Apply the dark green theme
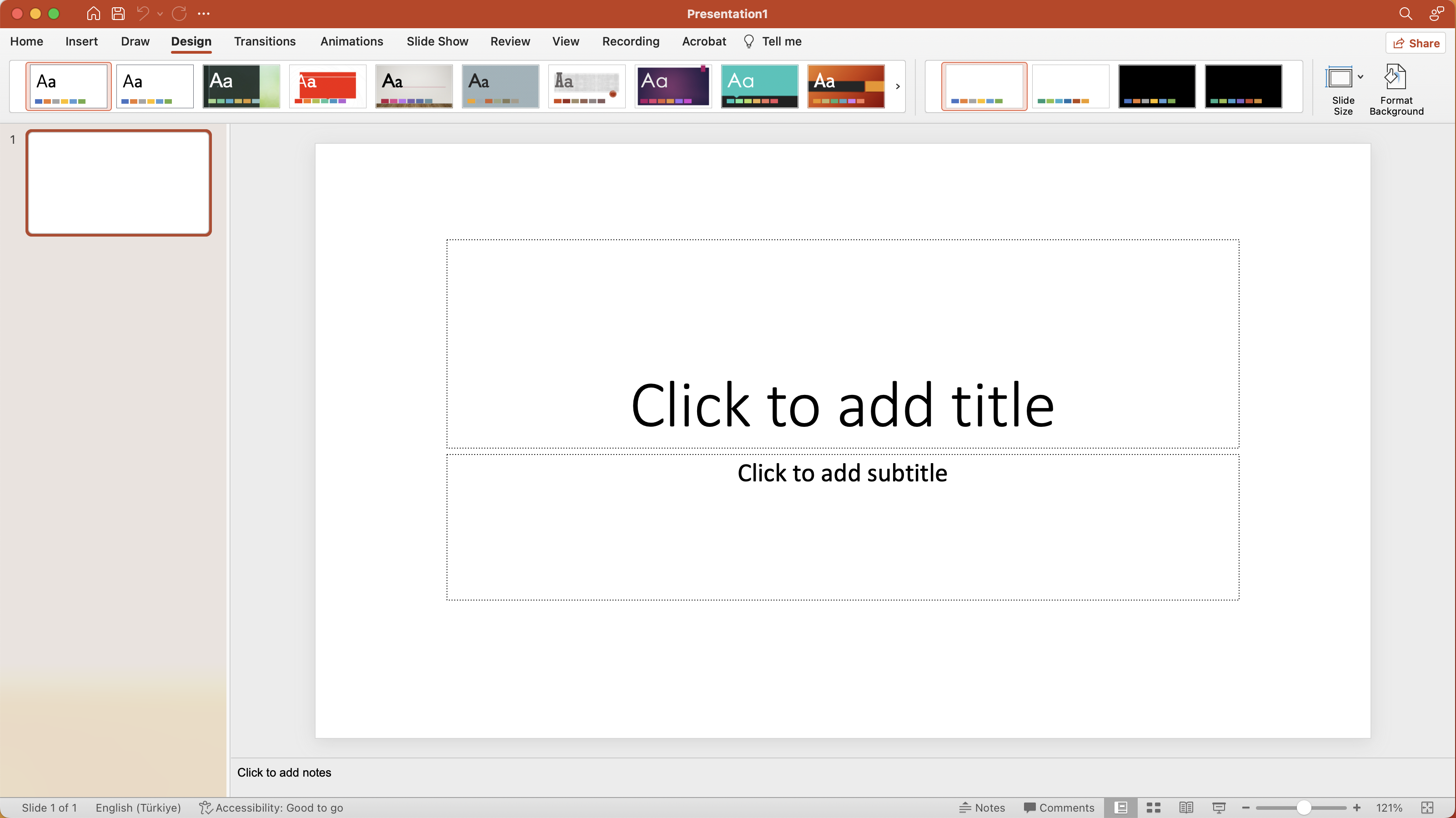This screenshot has height=818, width=1456. coord(241,86)
